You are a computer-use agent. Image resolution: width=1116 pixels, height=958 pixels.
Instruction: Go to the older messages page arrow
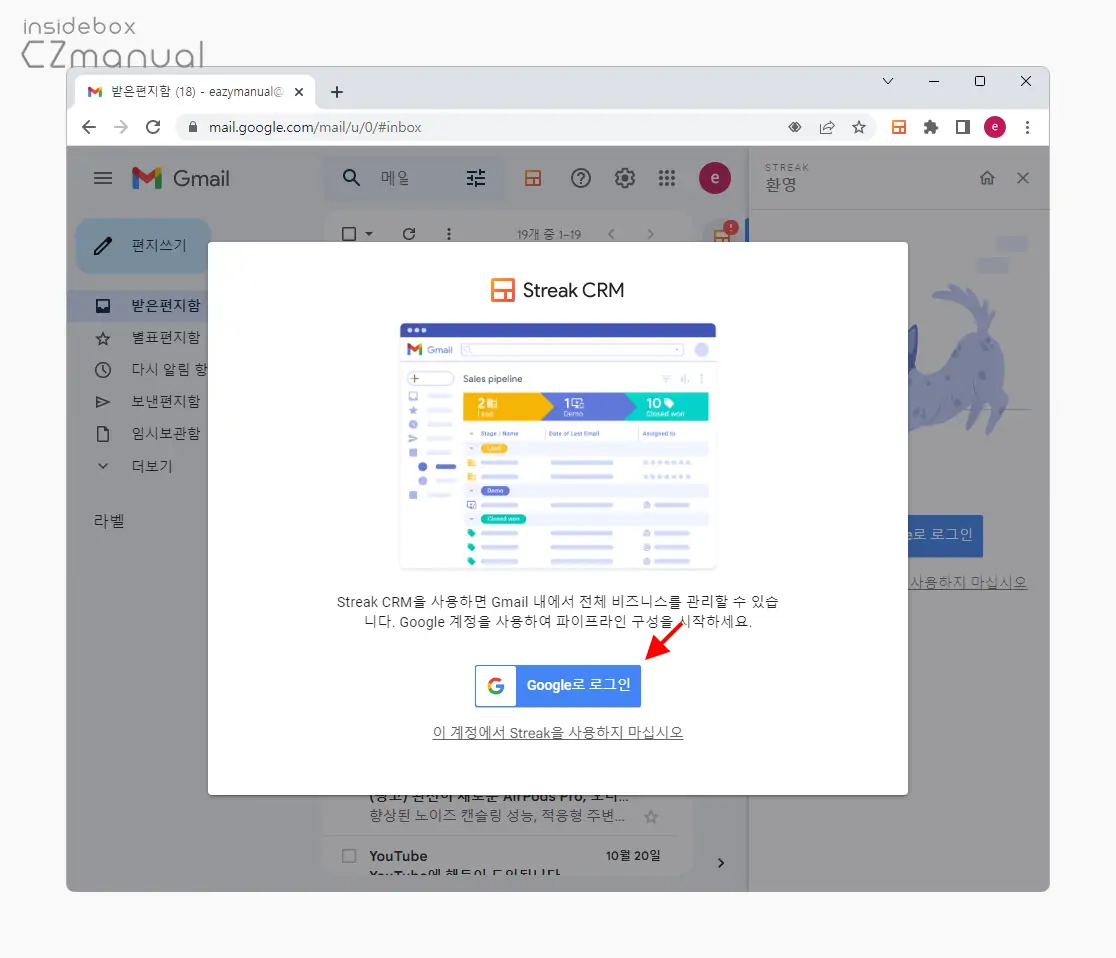650,233
